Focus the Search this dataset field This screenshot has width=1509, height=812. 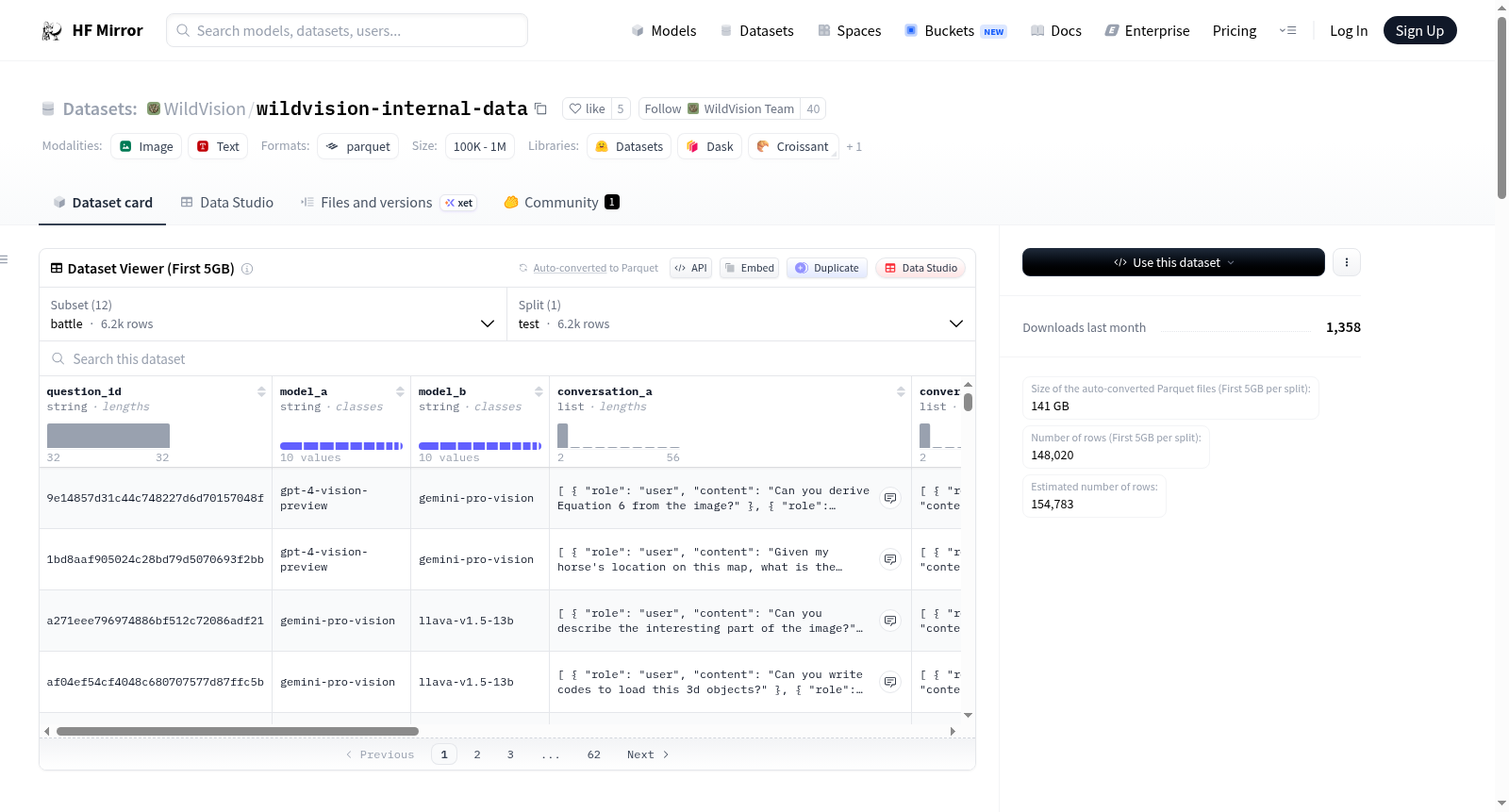click(x=506, y=358)
